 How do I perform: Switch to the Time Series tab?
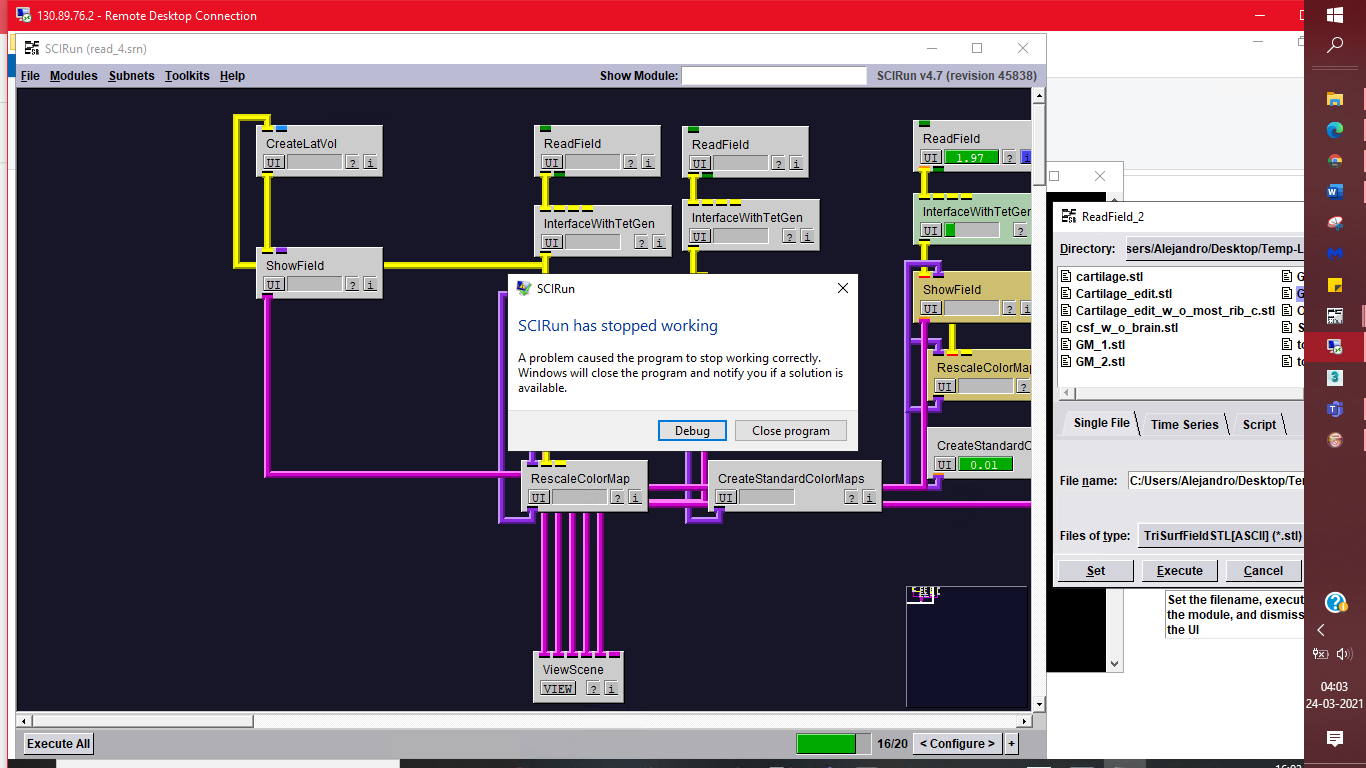point(1185,424)
